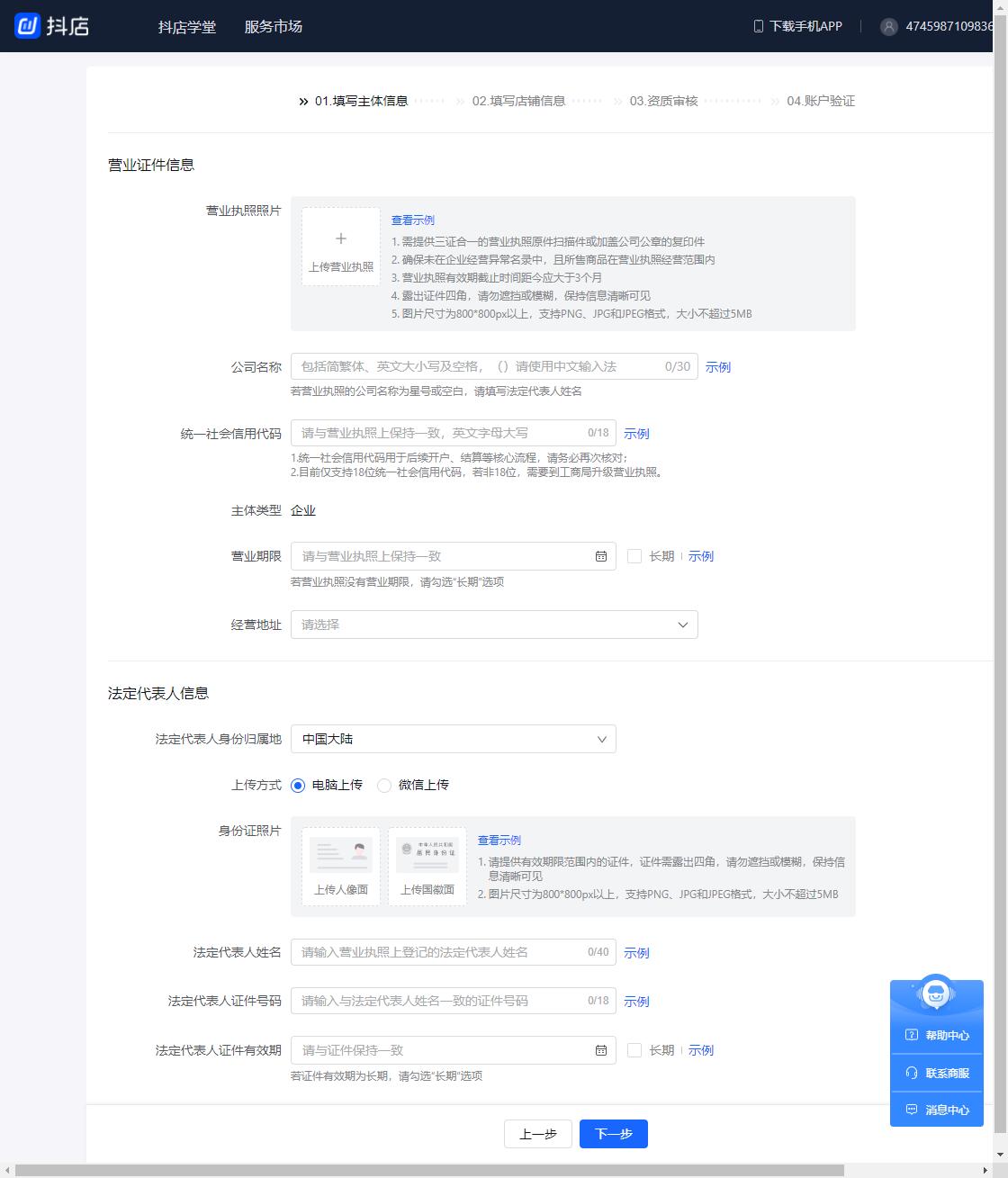Viewport: 1008px width, 1178px height.
Task: Open the 服务市场 menu item
Action: [271, 26]
